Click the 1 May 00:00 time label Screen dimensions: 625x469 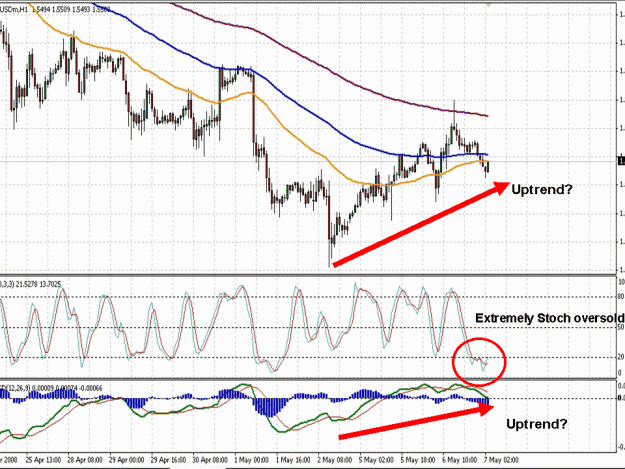tap(251, 460)
